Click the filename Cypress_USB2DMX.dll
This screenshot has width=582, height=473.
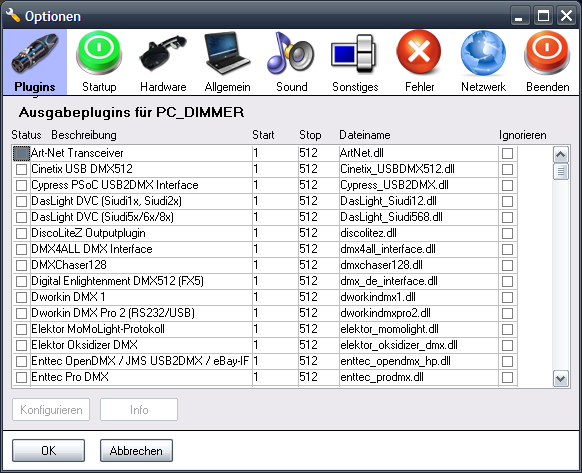pos(394,185)
